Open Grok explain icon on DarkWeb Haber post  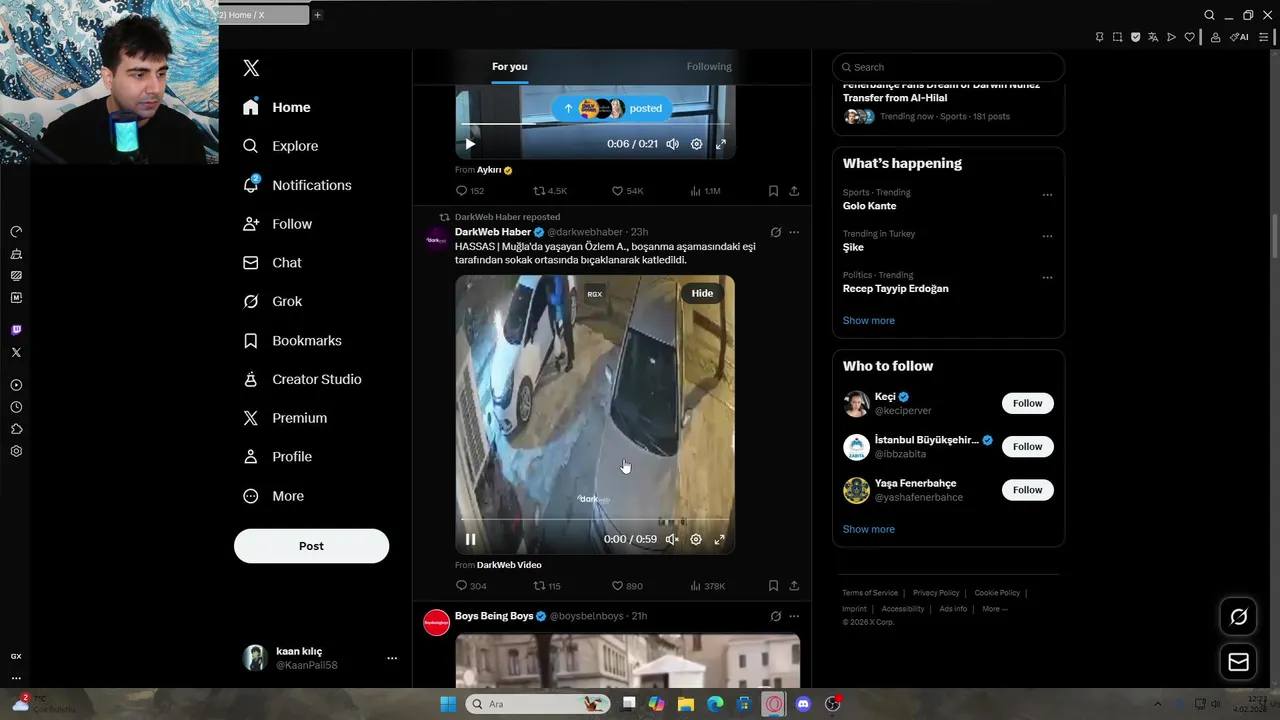pos(775,232)
